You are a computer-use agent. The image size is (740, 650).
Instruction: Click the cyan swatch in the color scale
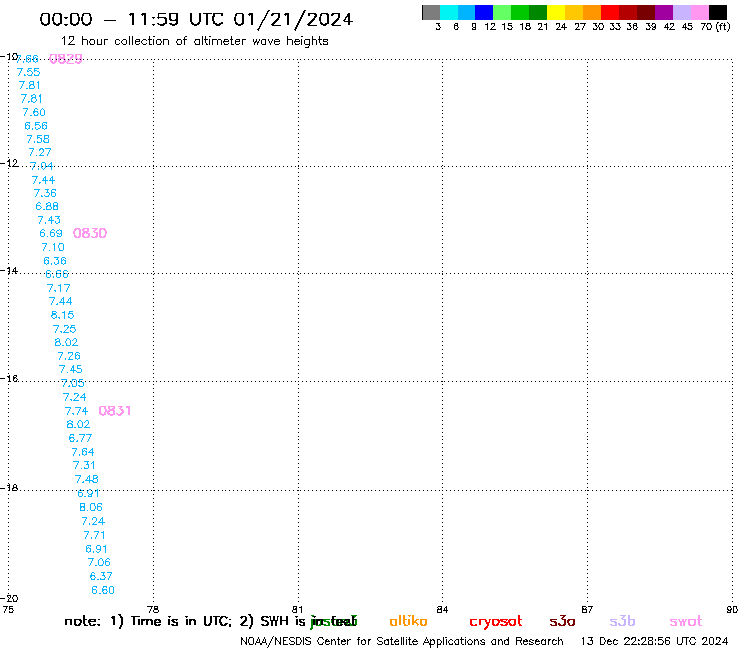(x=449, y=12)
